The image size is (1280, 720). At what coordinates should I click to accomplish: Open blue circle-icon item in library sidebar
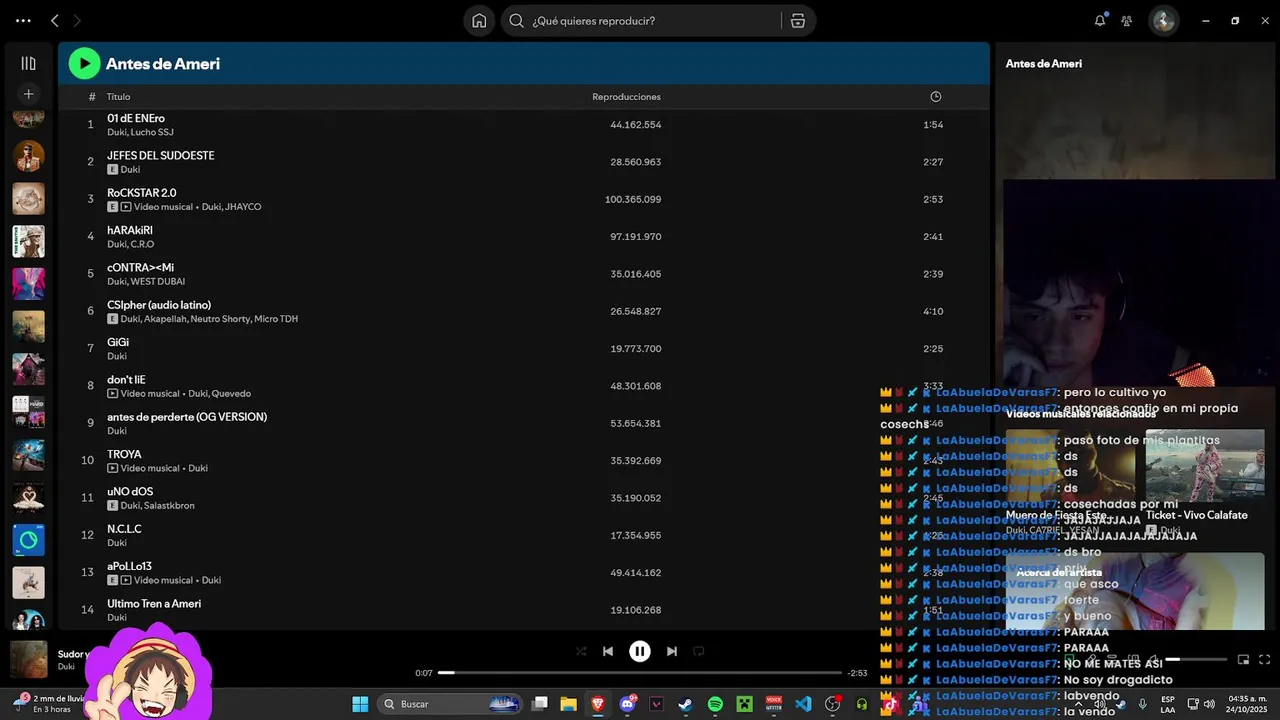pyautogui.click(x=28, y=540)
